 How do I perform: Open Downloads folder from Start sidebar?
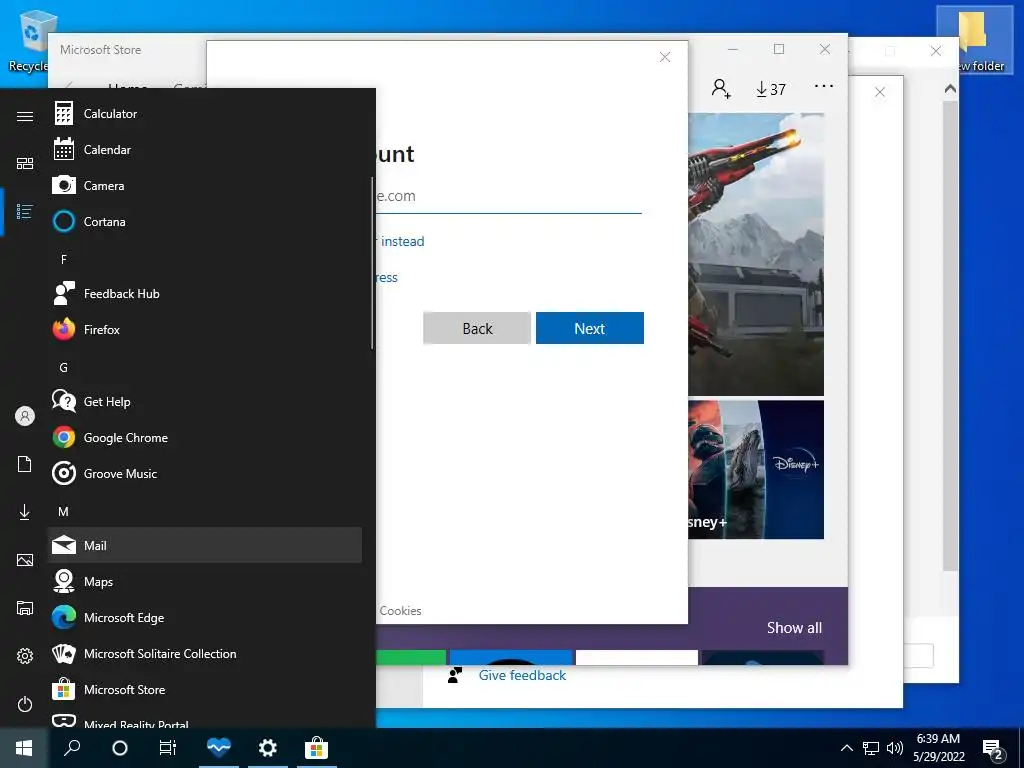(25, 512)
